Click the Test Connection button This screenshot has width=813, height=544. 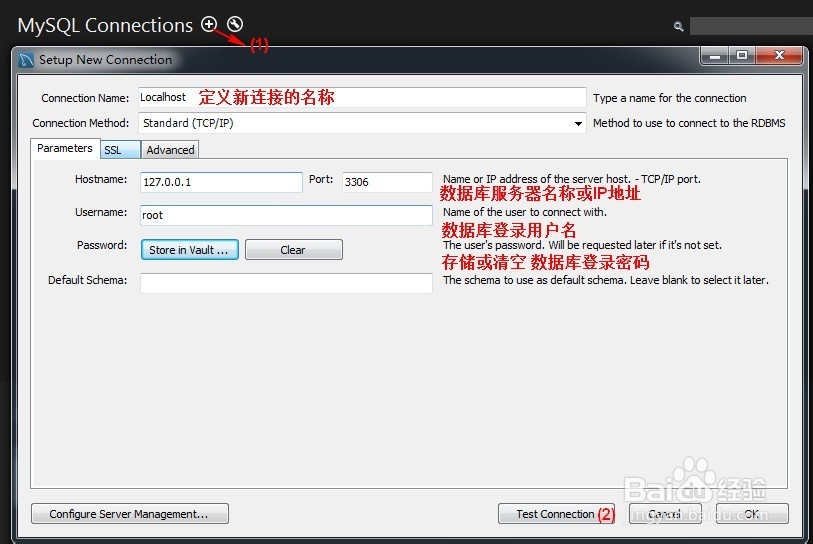point(556,513)
